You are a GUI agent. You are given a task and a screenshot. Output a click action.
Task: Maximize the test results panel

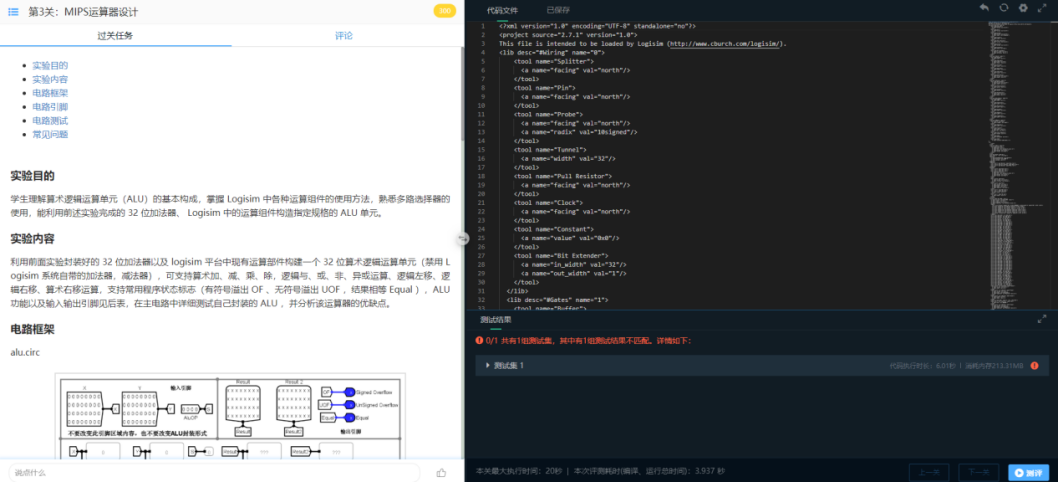point(1043,320)
